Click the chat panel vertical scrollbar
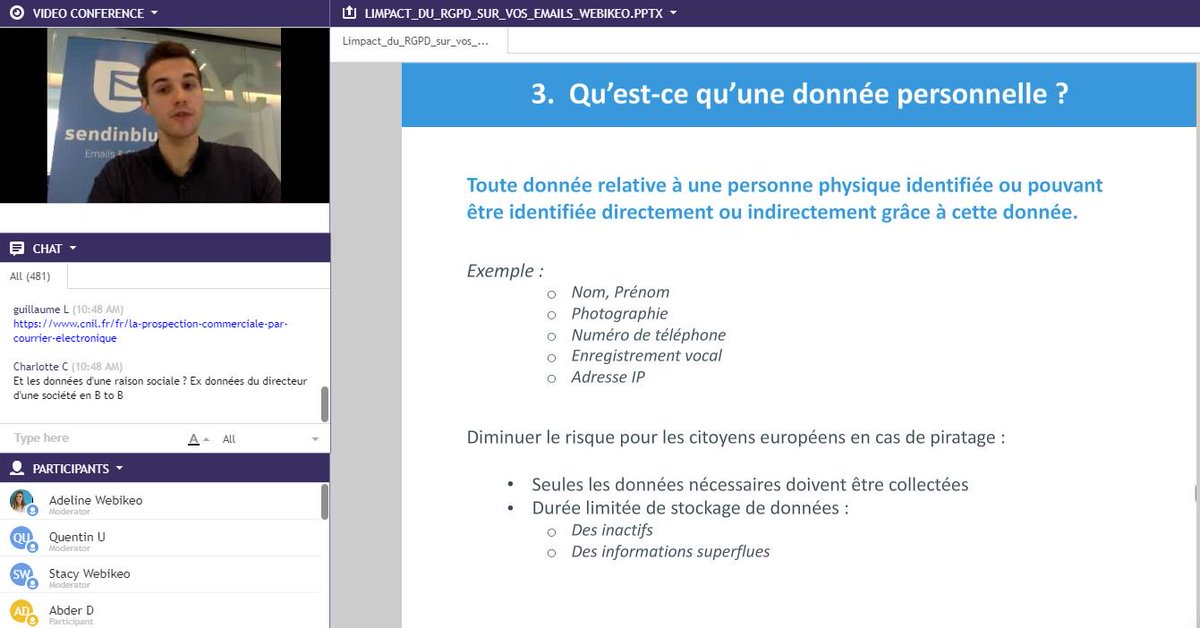1200x628 pixels. pos(324,404)
